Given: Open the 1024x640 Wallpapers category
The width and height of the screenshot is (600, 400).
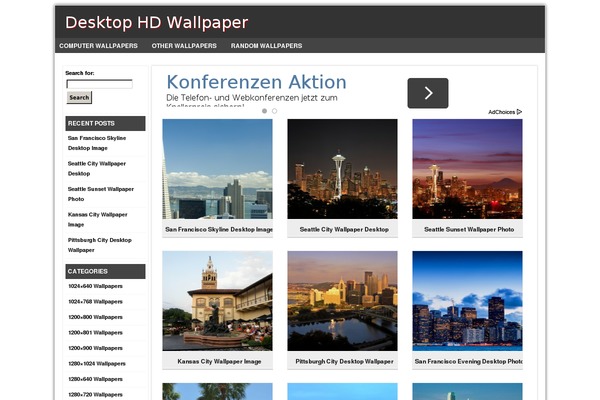Looking at the screenshot, I should [95, 286].
